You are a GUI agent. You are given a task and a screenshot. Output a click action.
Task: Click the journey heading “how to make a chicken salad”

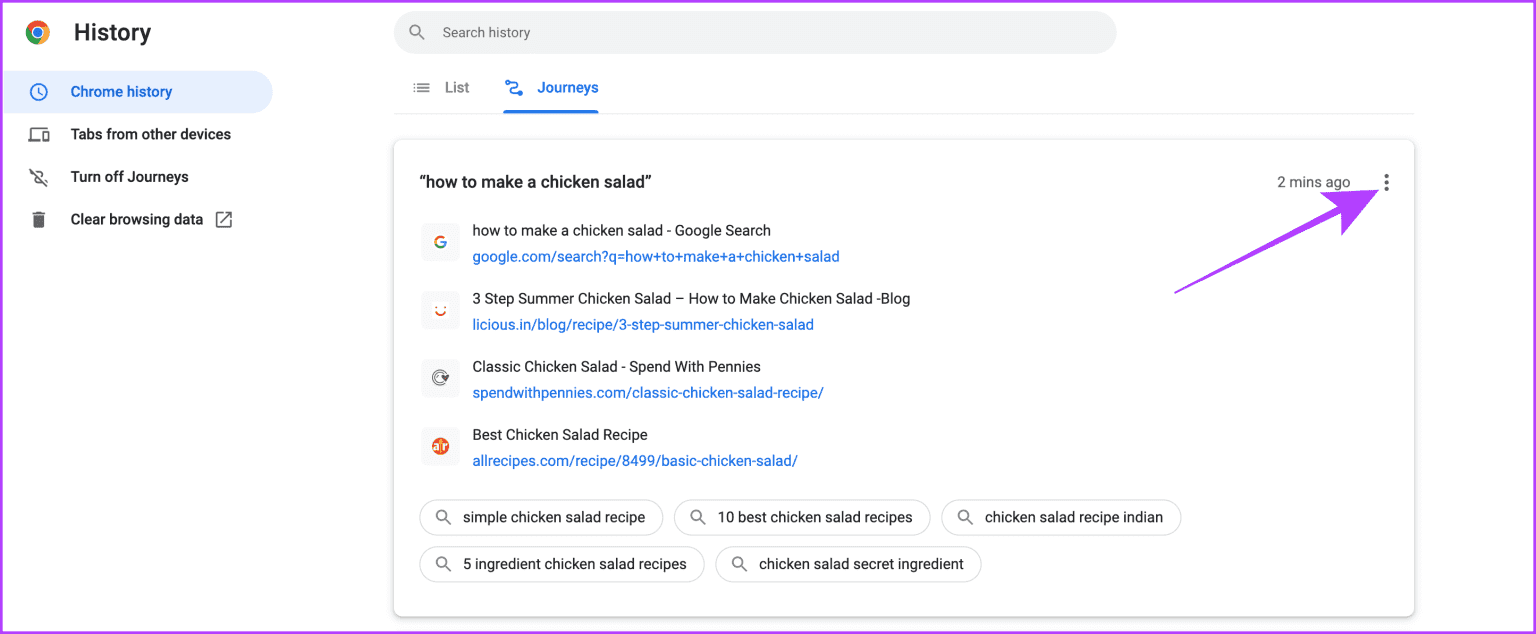pyautogui.click(x=536, y=182)
